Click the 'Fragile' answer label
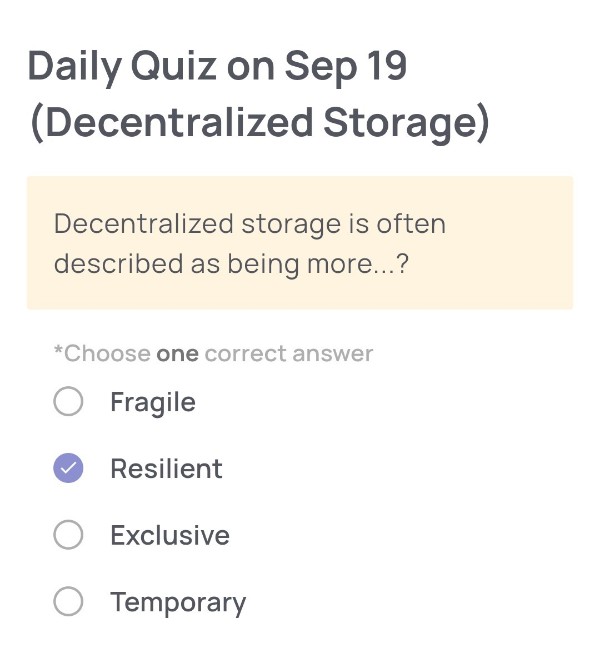Screen dimensions: 600x663 click(x=152, y=403)
